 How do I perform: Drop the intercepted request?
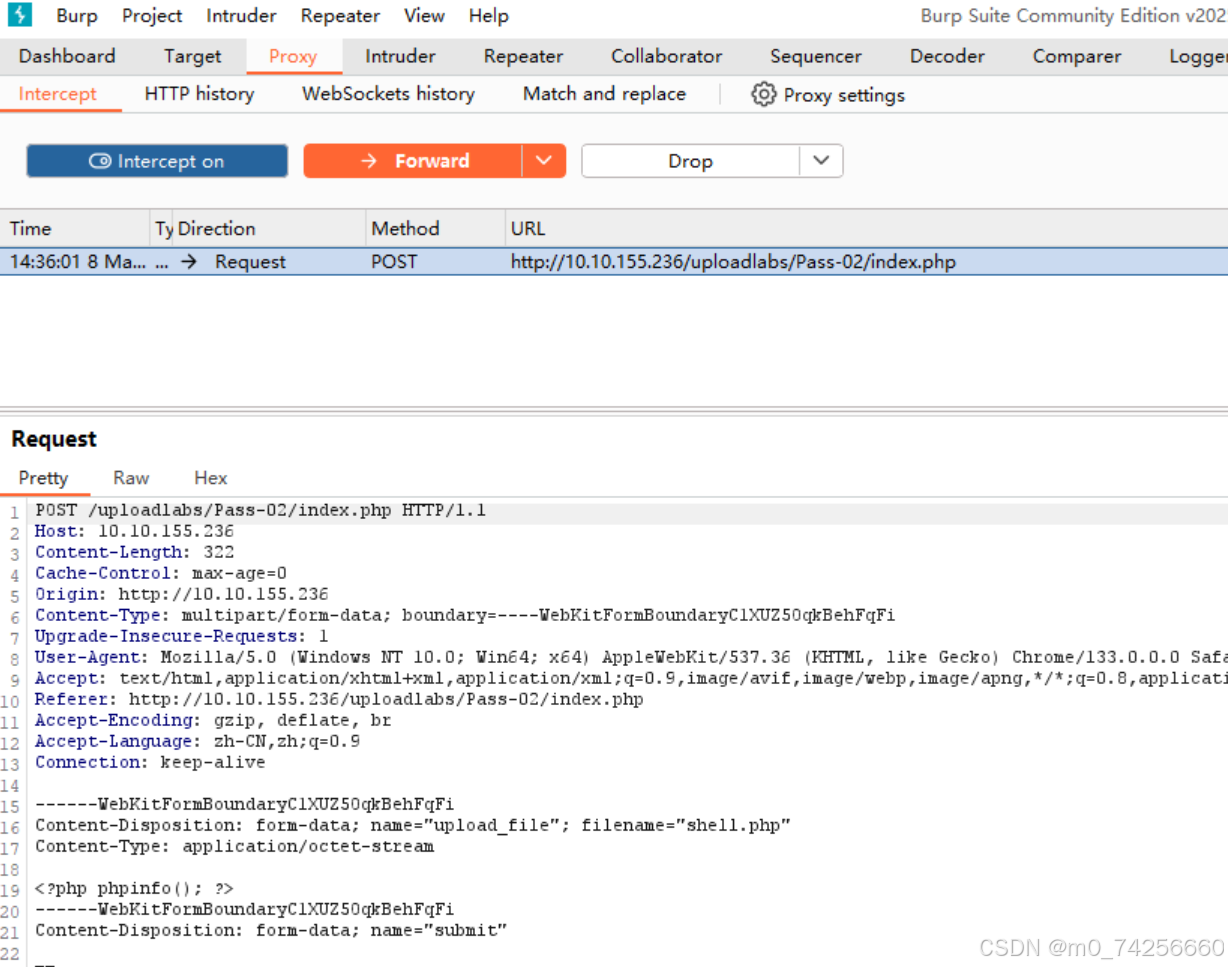690,161
